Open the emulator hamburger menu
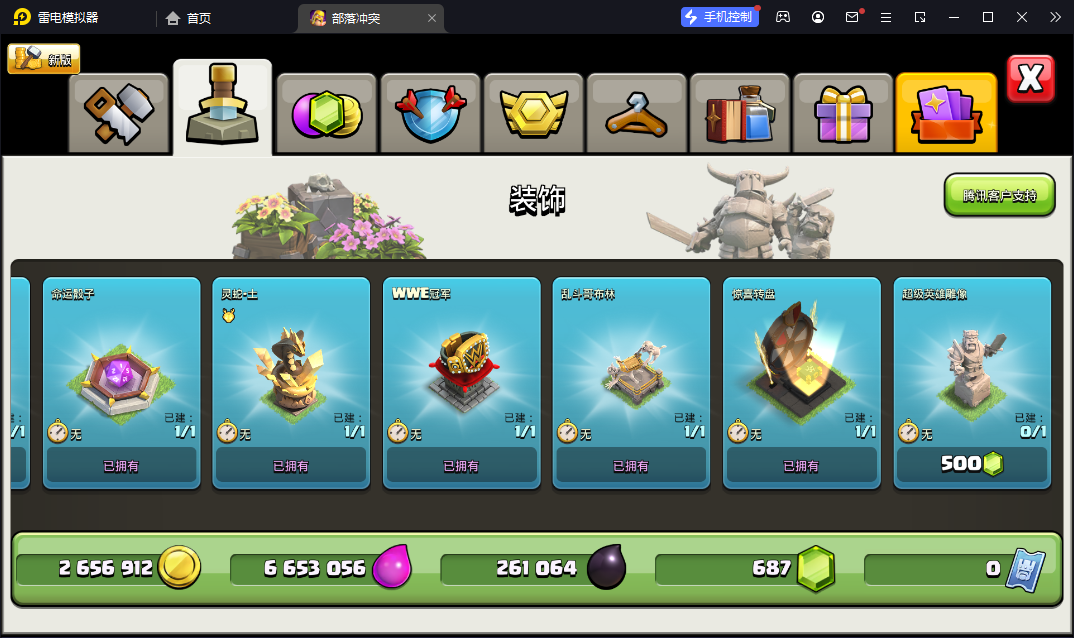The image size is (1074, 638). pos(886,17)
